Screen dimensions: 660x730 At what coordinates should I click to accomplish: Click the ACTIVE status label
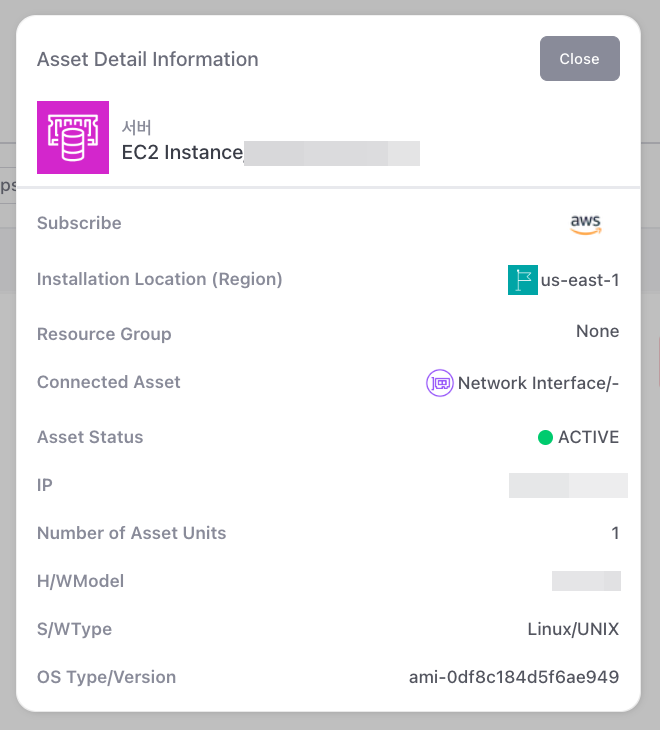588,437
